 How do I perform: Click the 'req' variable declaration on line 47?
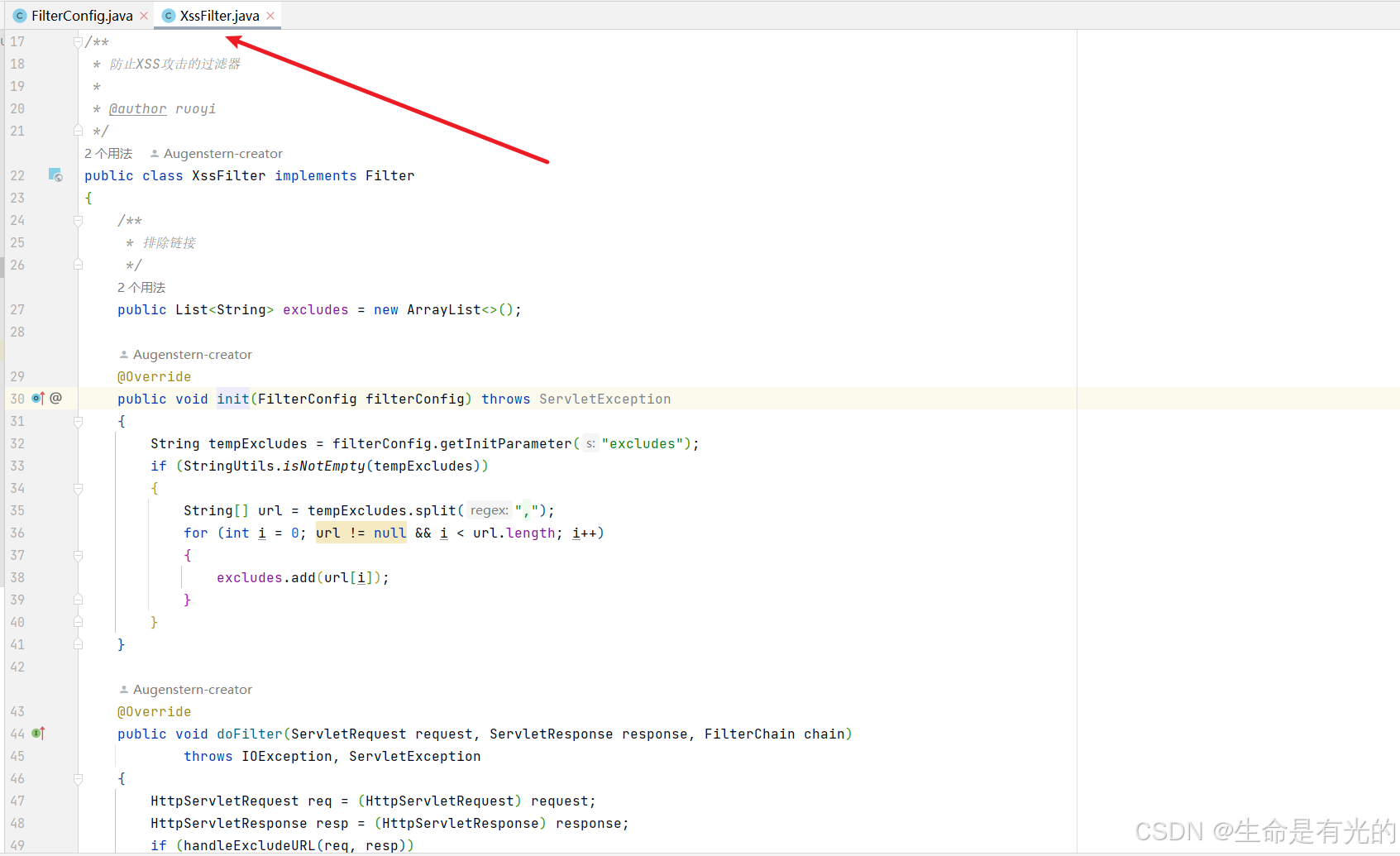320,801
